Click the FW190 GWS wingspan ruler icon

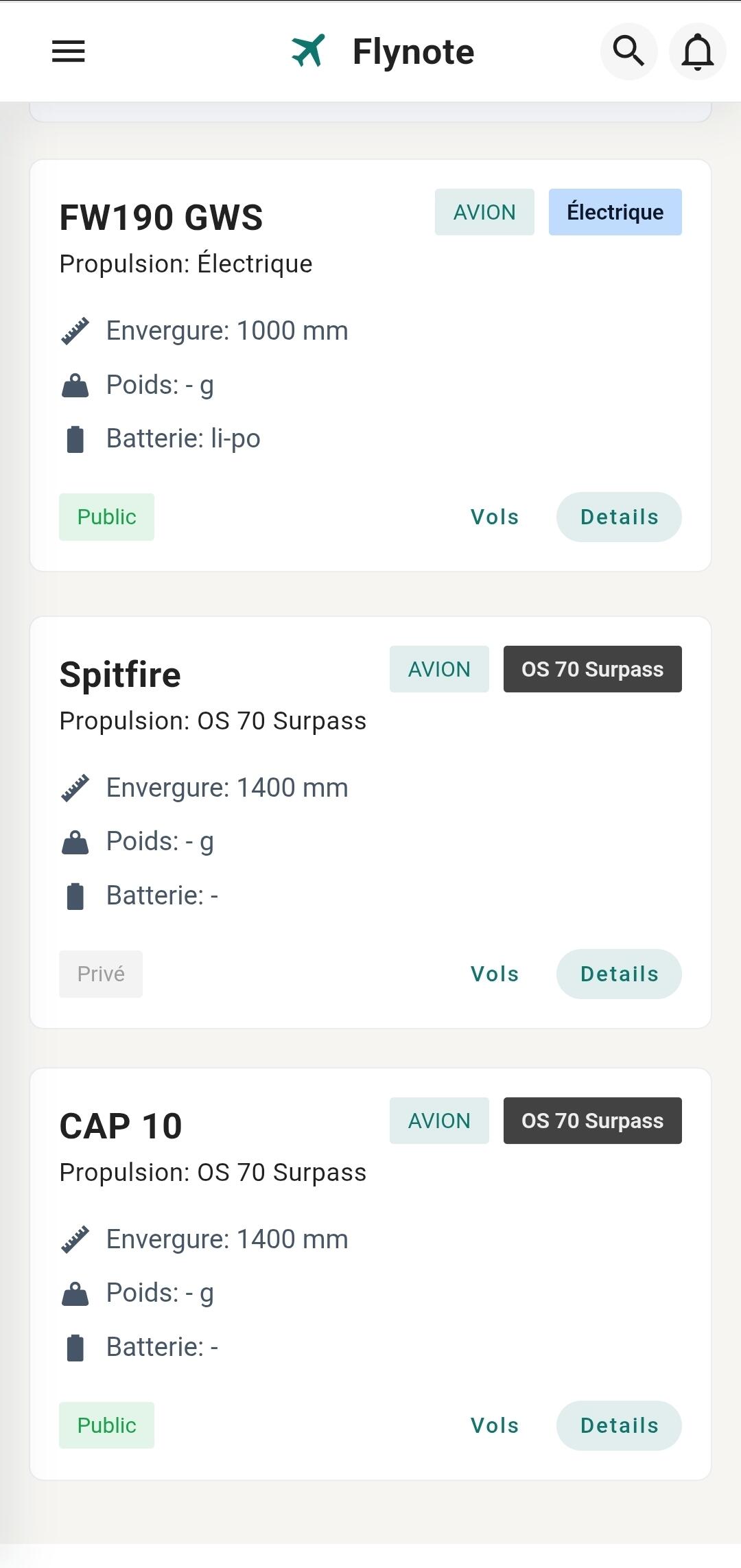click(75, 331)
